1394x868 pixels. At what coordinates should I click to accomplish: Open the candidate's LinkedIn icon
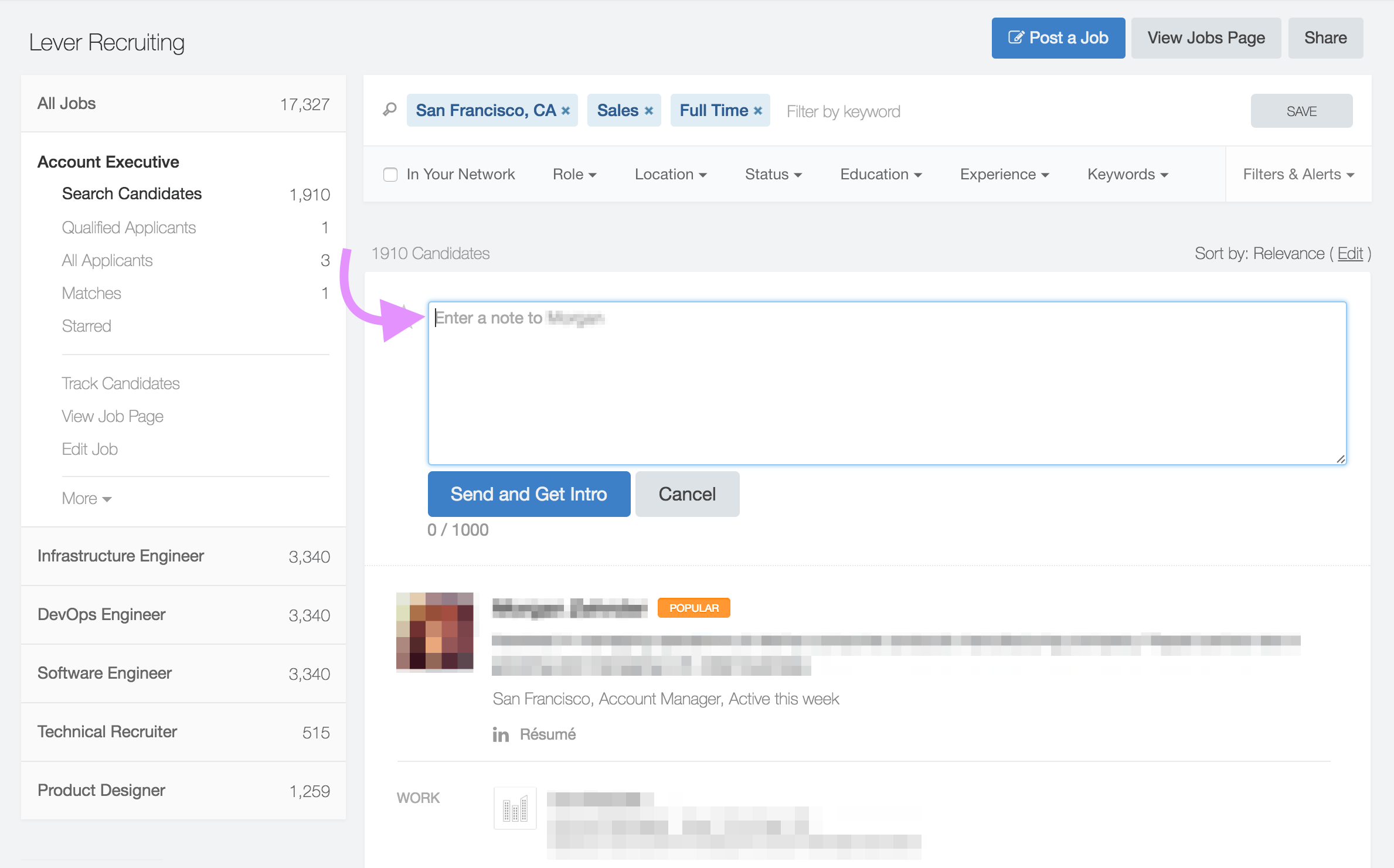coord(501,734)
